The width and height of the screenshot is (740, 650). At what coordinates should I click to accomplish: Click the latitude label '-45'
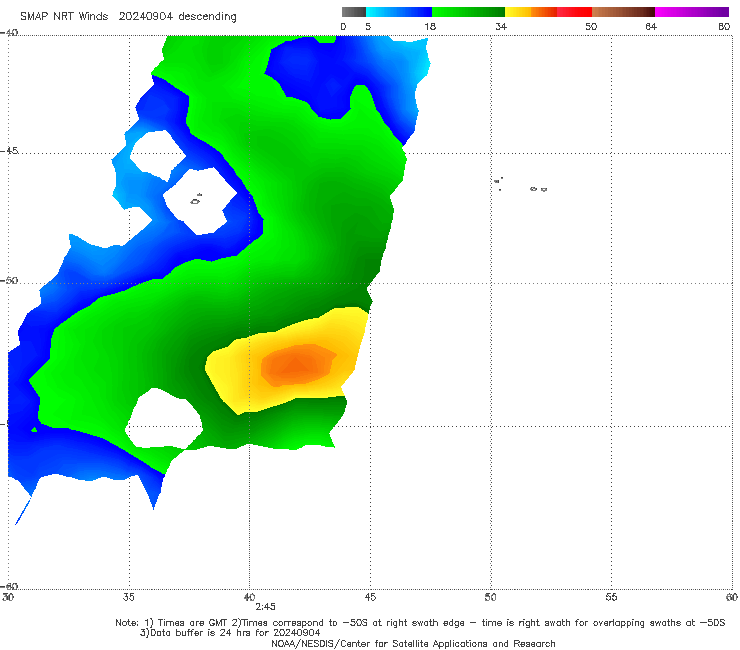[9, 151]
